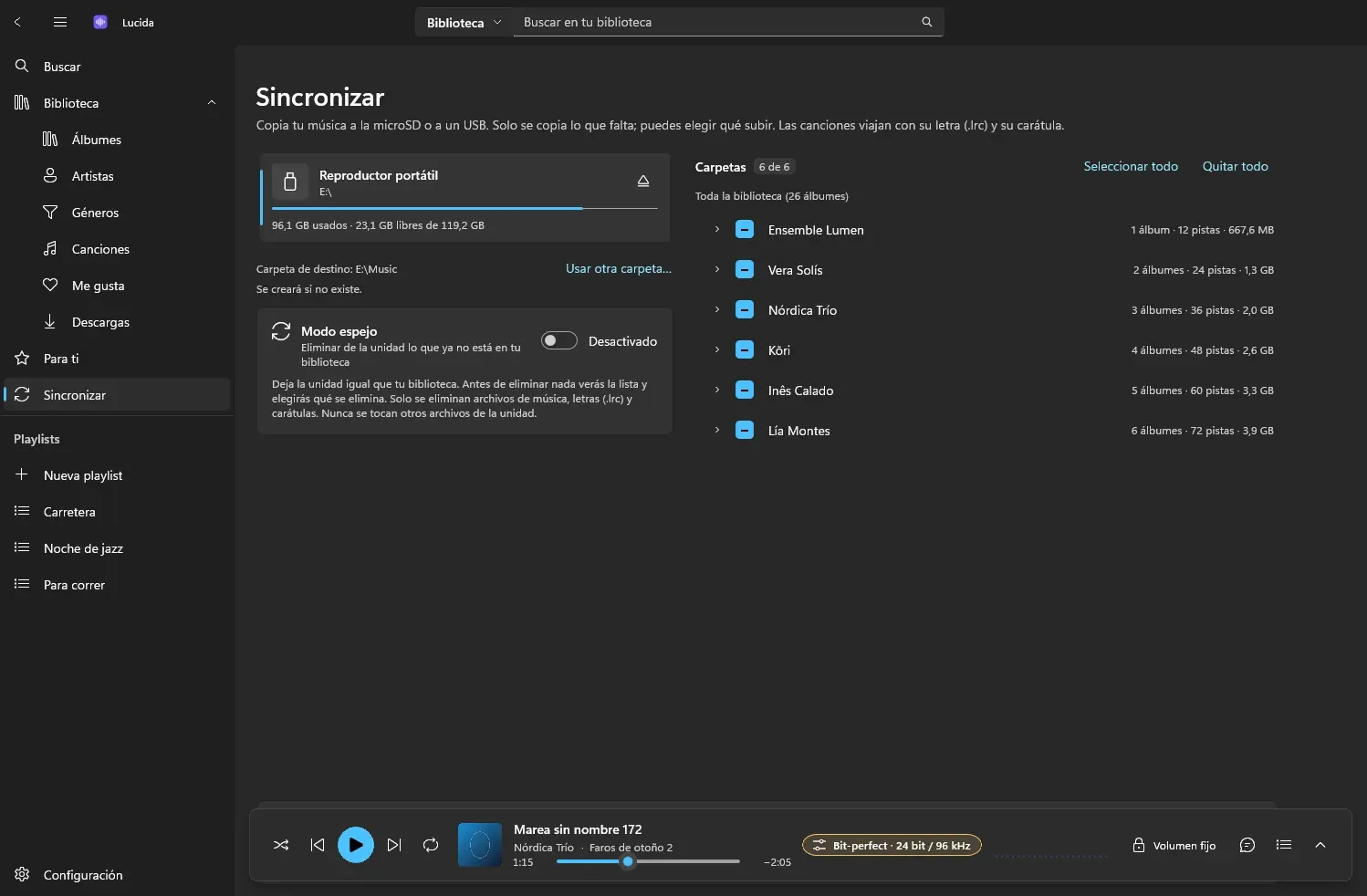Open the Me gusta section
Image resolution: width=1367 pixels, height=896 pixels.
[x=117, y=286]
